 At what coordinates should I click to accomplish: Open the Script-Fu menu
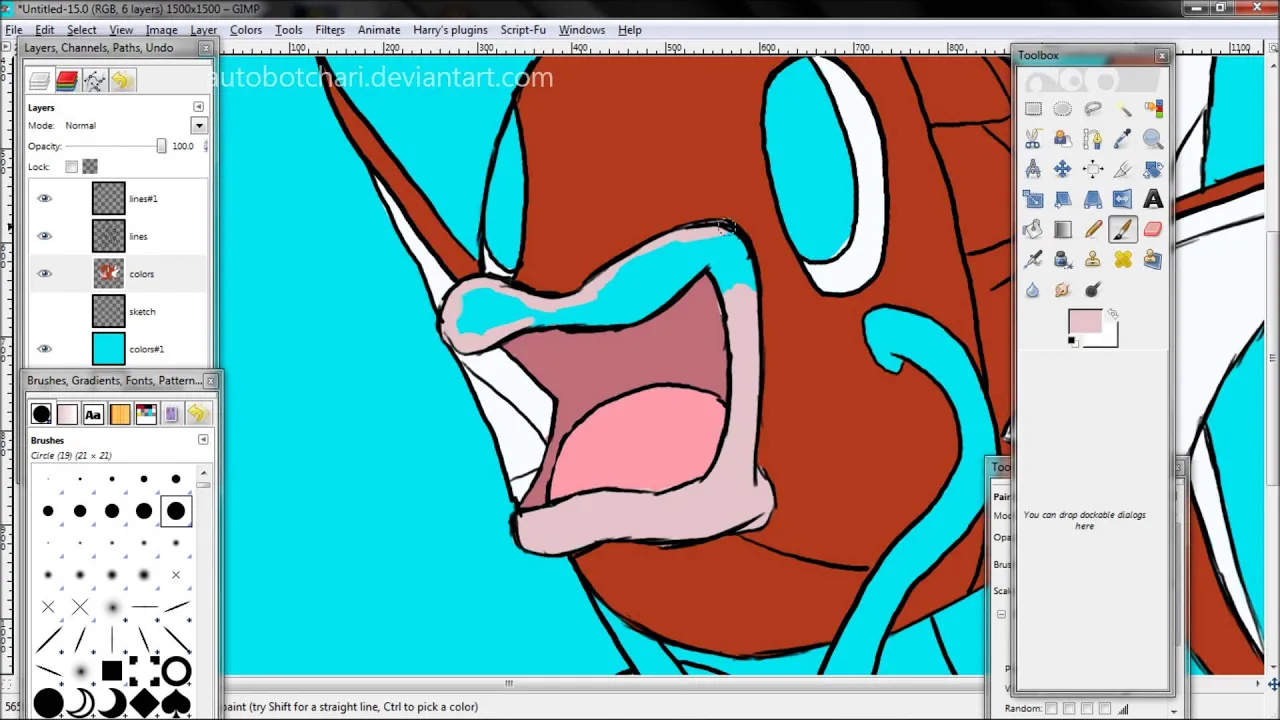[x=523, y=30]
